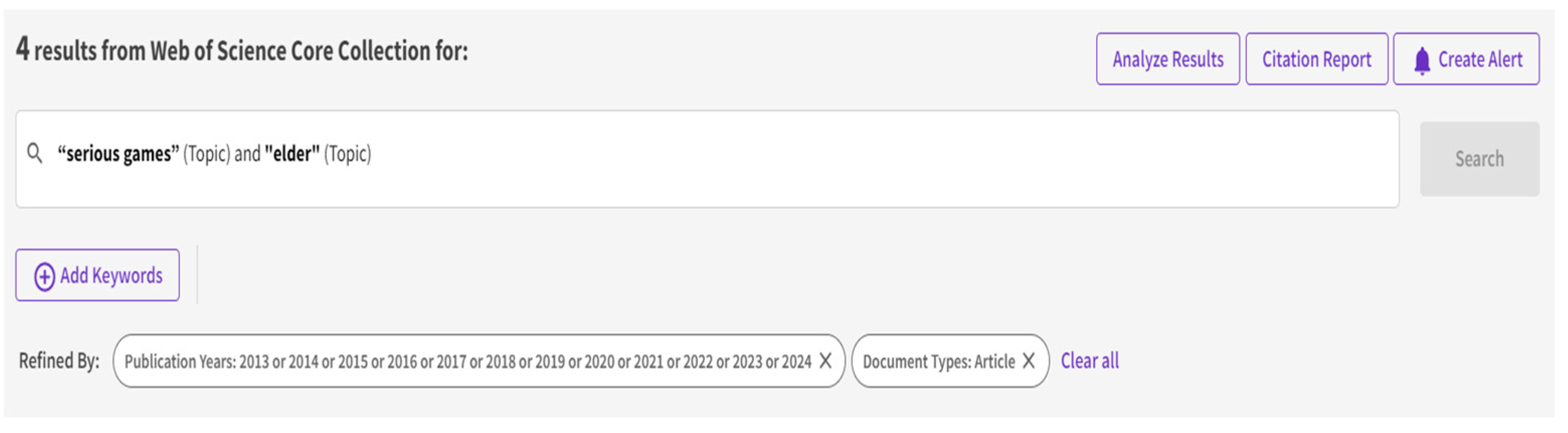
Task: Click the "4 results from Web of Science" heading
Action: coord(242,50)
